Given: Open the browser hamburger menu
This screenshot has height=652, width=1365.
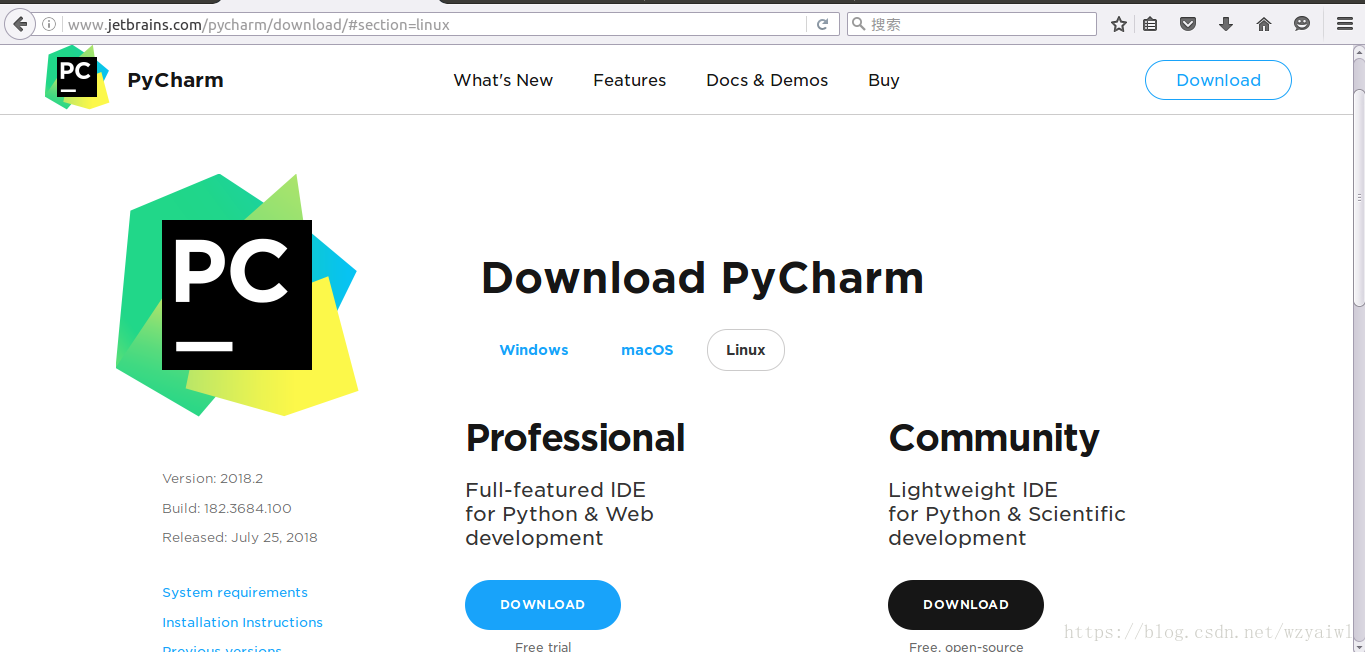Looking at the screenshot, I should pos(1345,24).
